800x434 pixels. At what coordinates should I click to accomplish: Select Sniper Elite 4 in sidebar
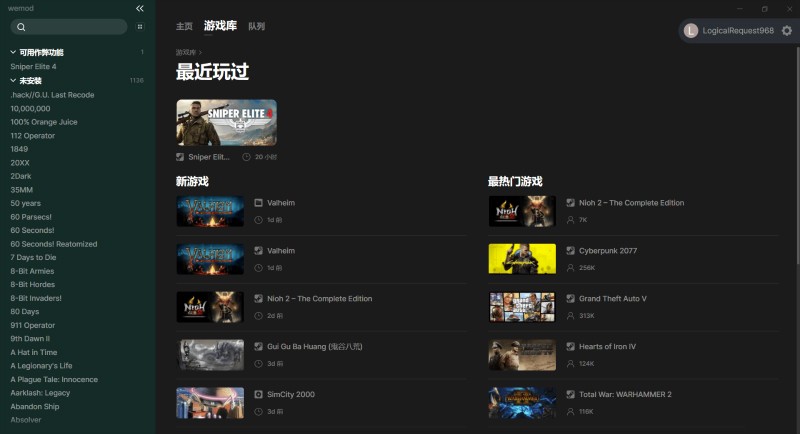point(34,67)
